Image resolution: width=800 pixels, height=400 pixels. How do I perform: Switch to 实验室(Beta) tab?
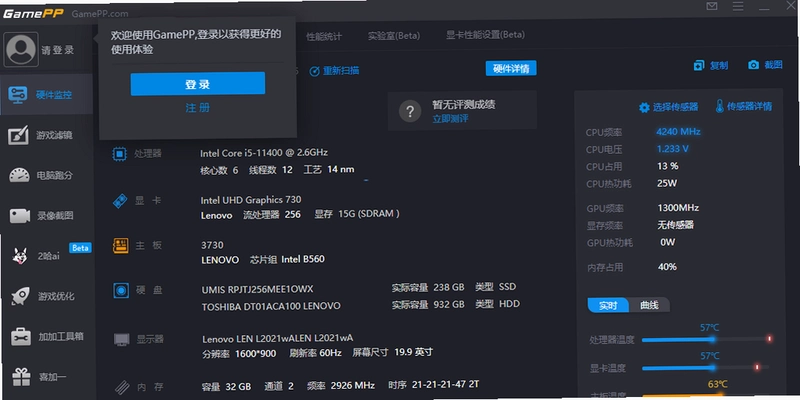coord(394,36)
